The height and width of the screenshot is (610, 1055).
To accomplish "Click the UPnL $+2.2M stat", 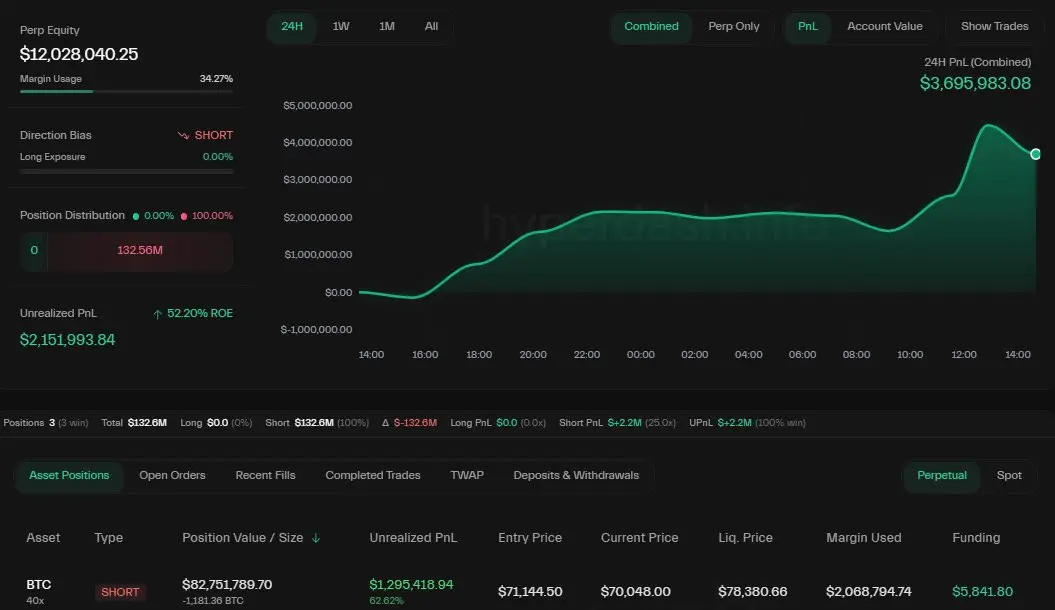I will [747, 423].
